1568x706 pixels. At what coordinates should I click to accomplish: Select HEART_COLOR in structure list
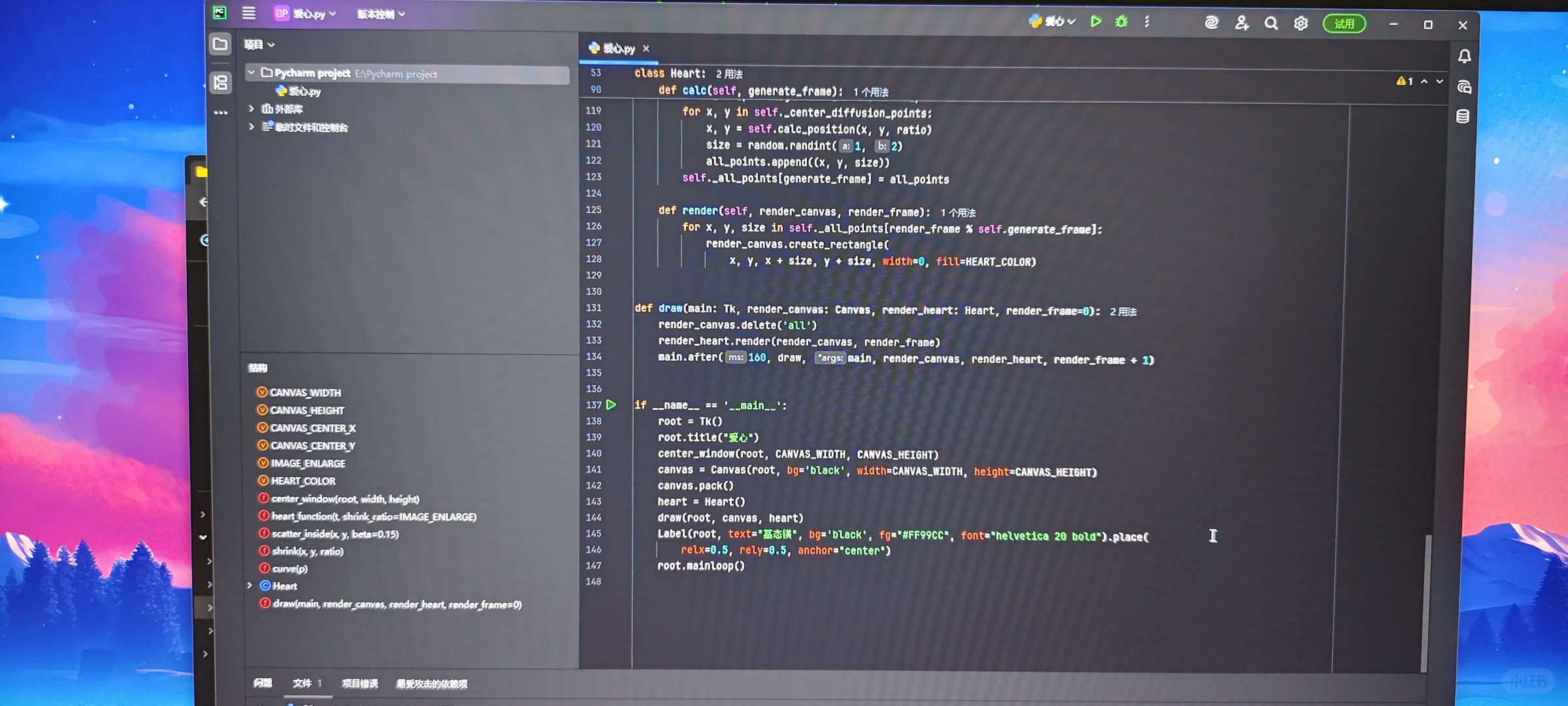[303, 480]
